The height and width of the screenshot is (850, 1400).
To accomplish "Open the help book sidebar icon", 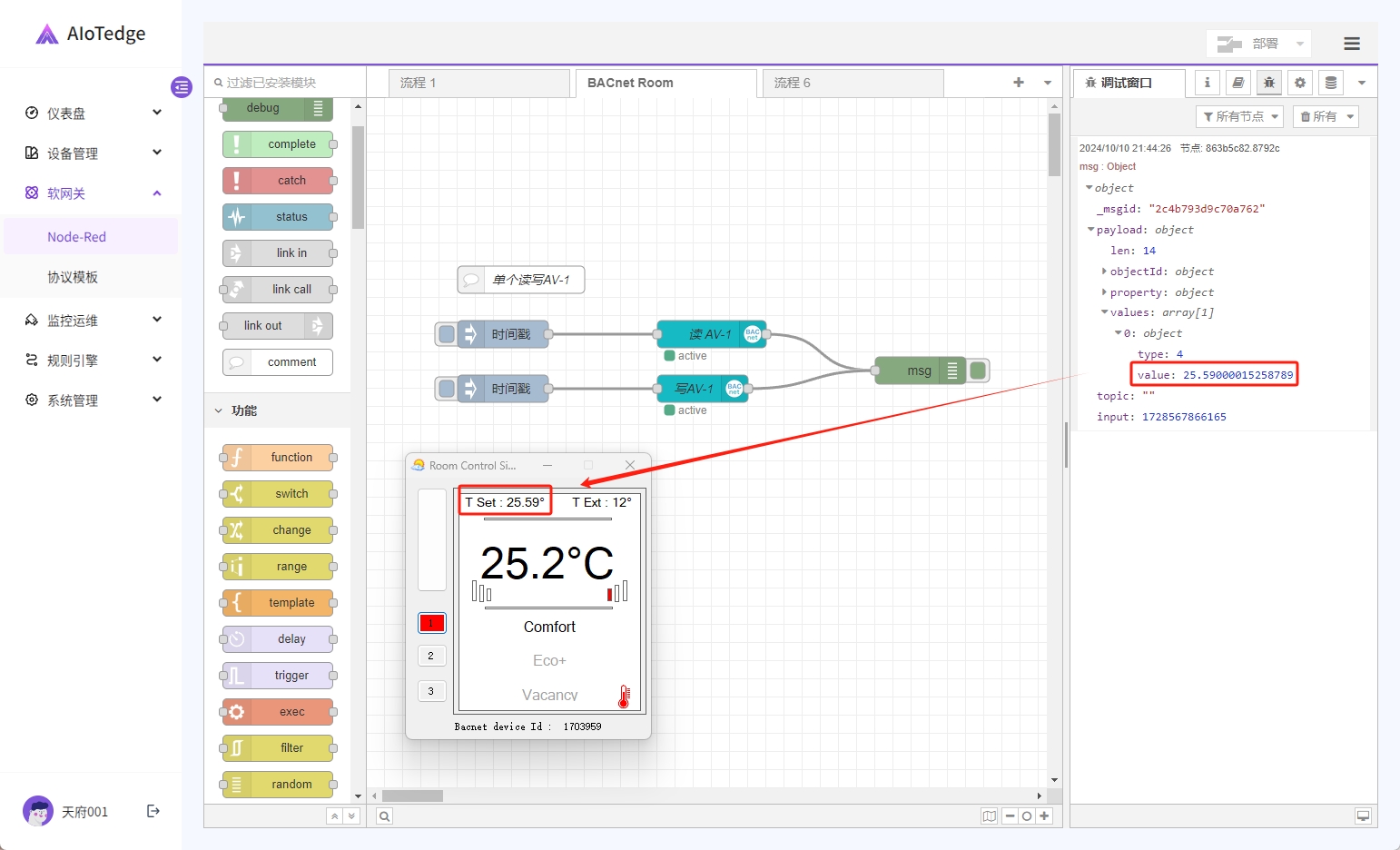I will pos(1237,83).
